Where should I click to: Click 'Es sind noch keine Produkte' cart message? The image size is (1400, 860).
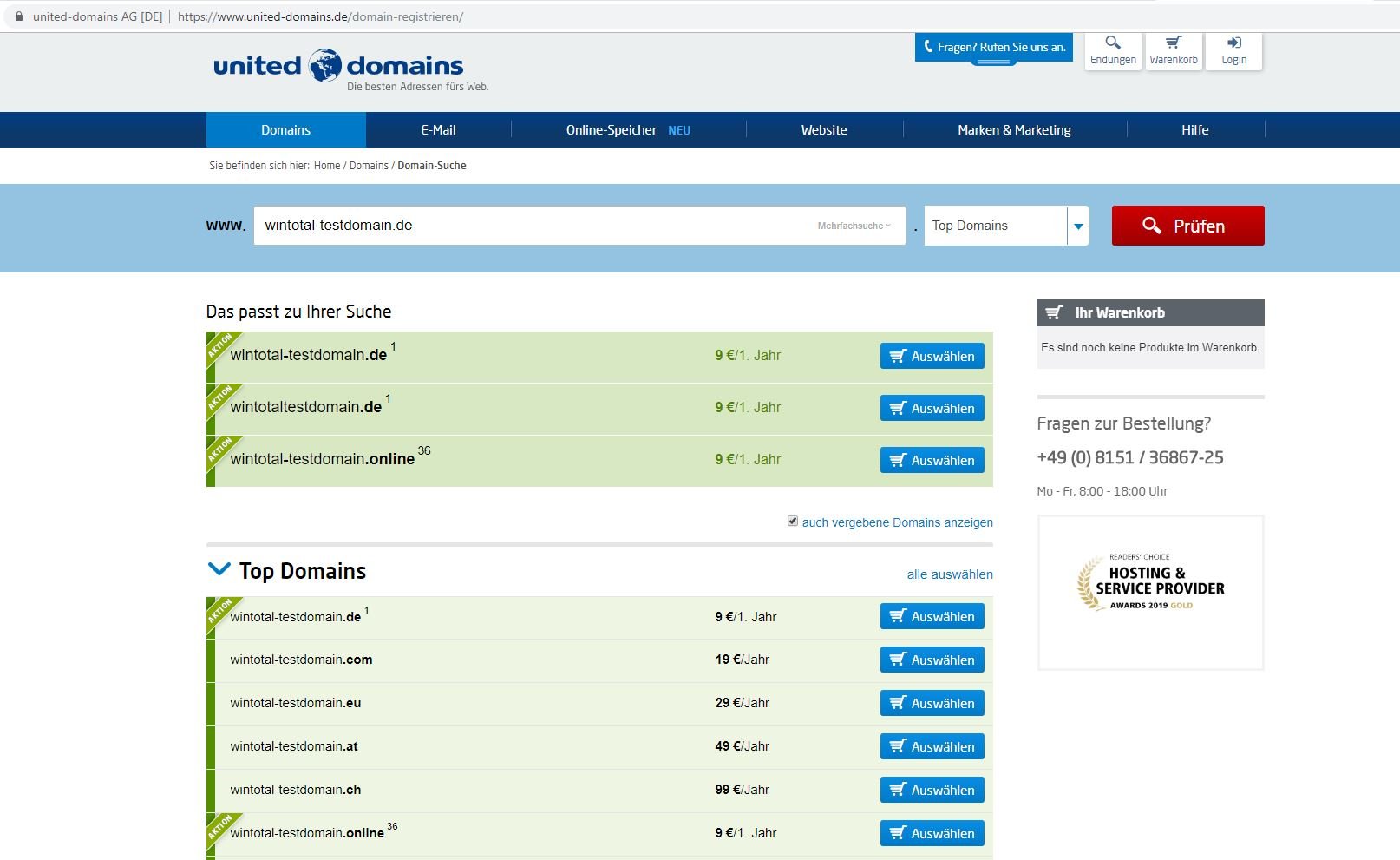[1150, 347]
